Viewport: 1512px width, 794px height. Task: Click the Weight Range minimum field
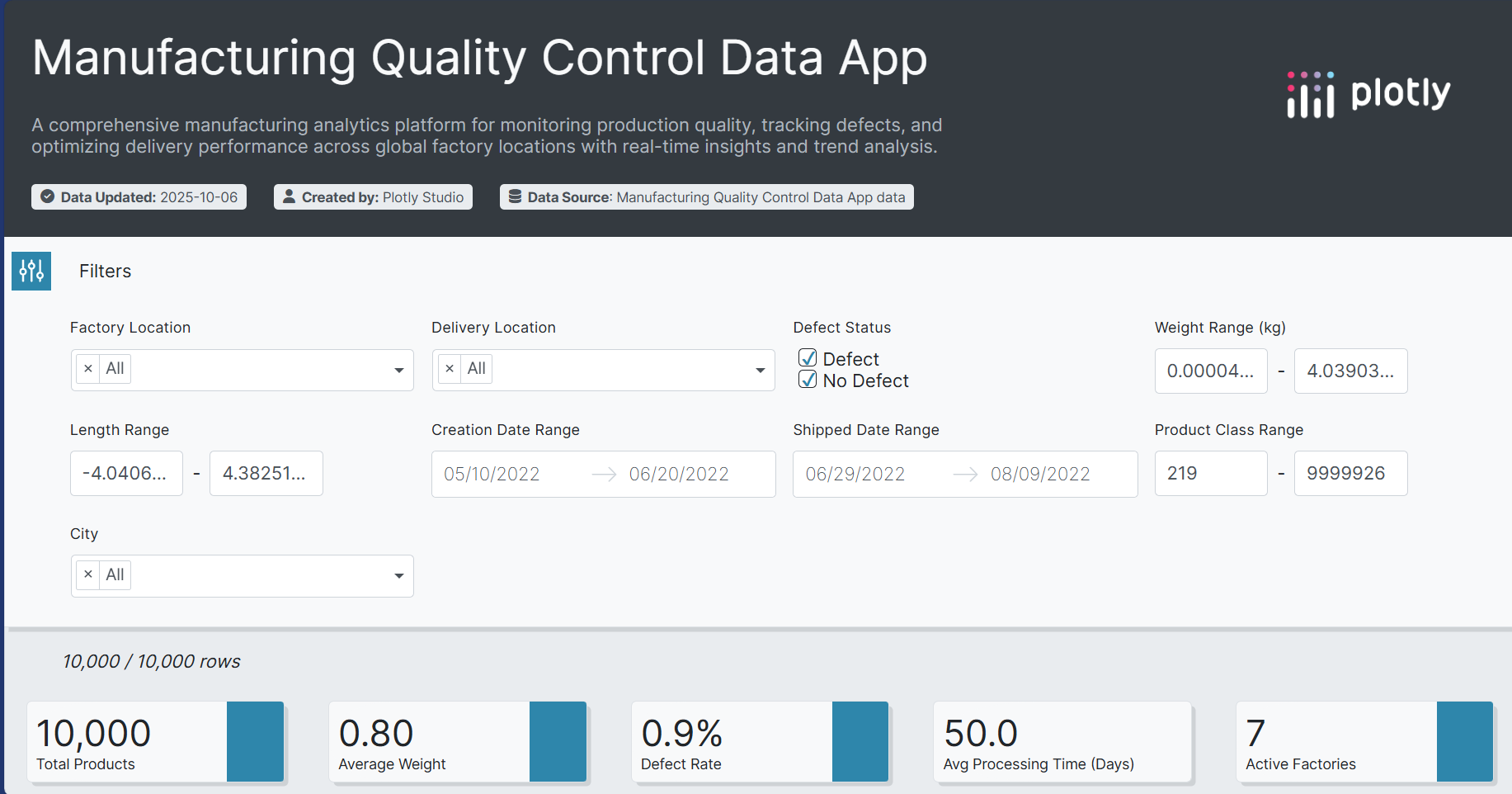point(1211,371)
